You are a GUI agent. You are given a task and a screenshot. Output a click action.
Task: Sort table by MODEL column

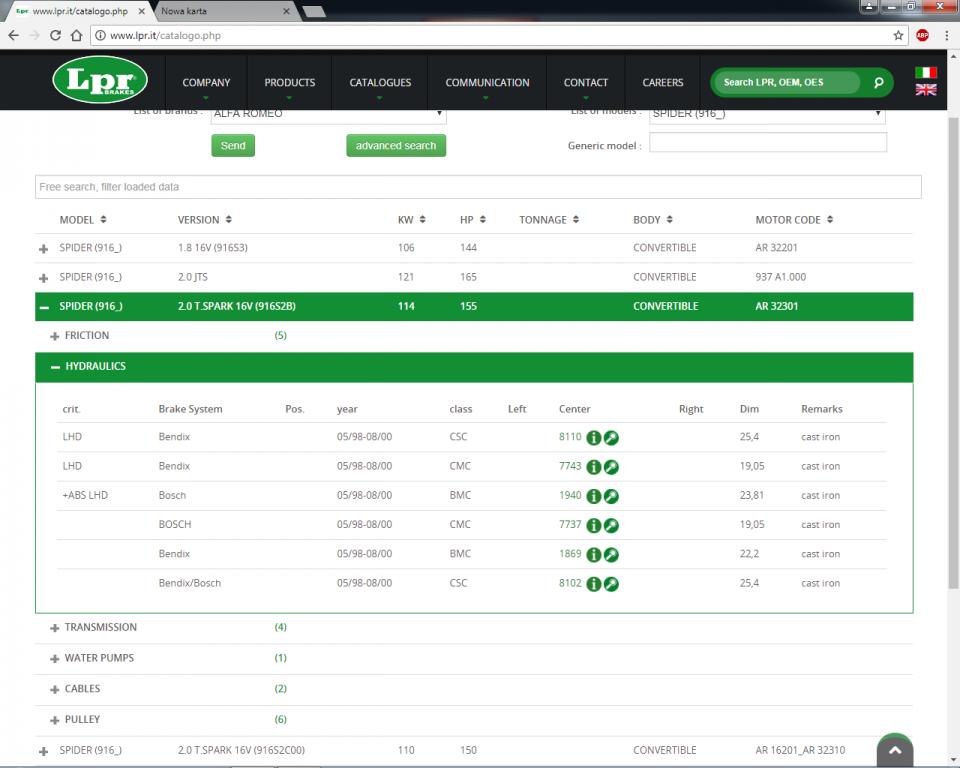click(x=103, y=219)
